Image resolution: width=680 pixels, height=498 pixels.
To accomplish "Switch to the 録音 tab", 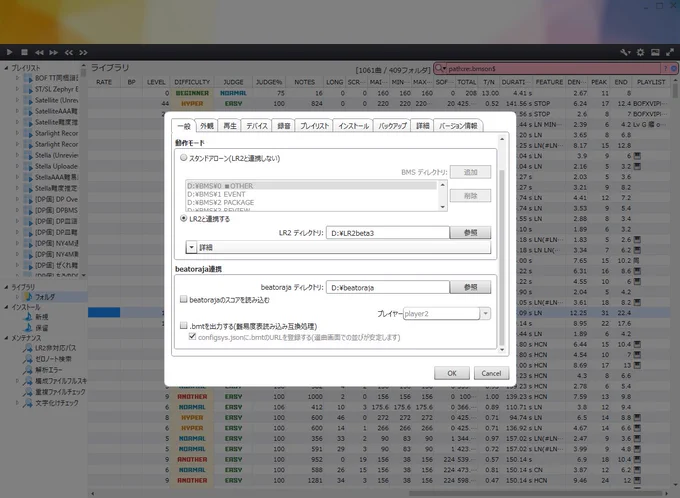I will (284, 125).
